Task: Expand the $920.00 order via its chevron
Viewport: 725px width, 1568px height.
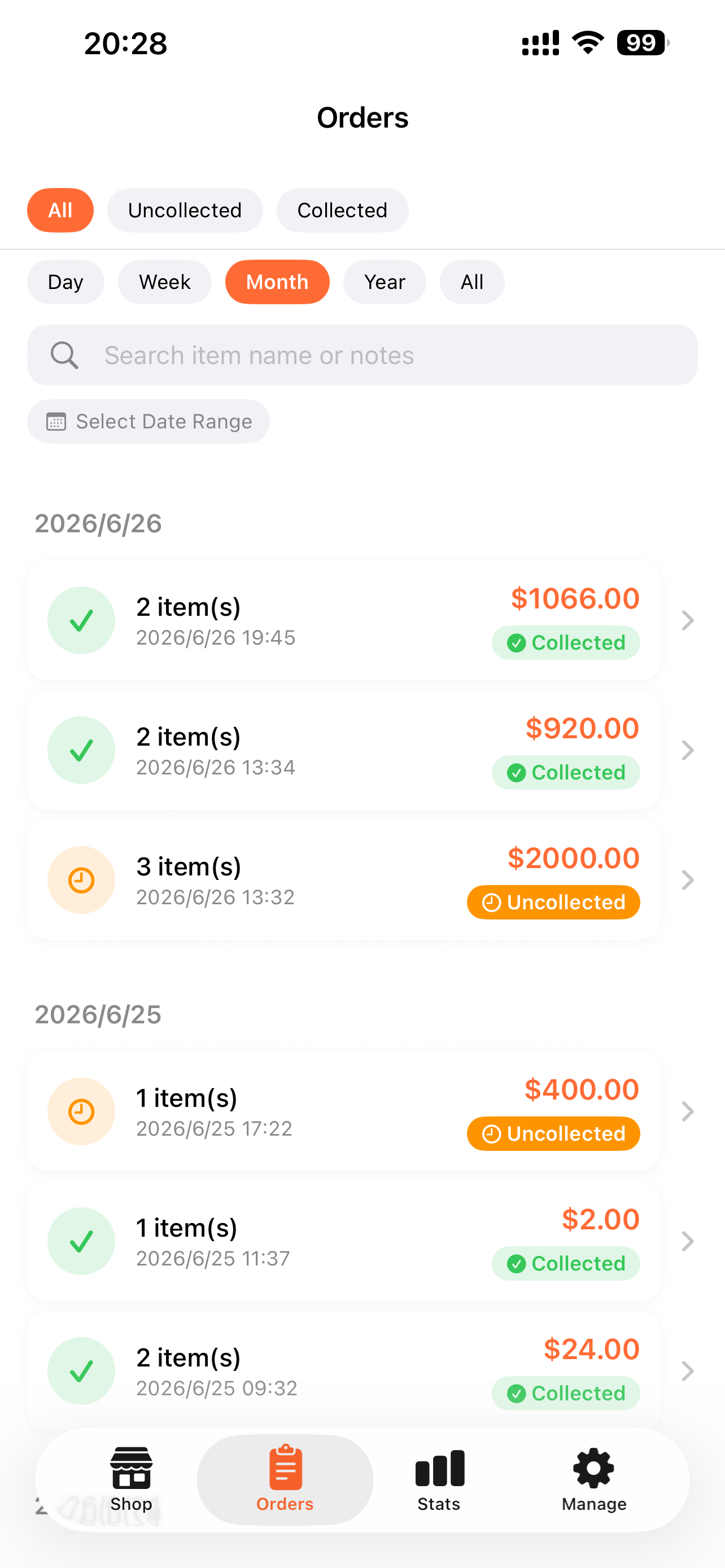Action: (x=687, y=750)
